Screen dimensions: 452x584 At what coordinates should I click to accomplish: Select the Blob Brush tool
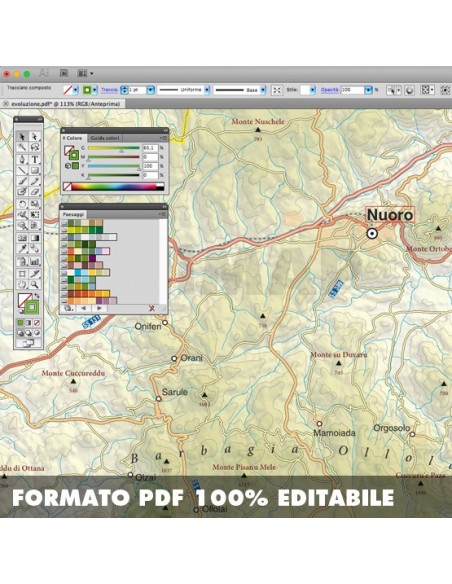pos(22,191)
